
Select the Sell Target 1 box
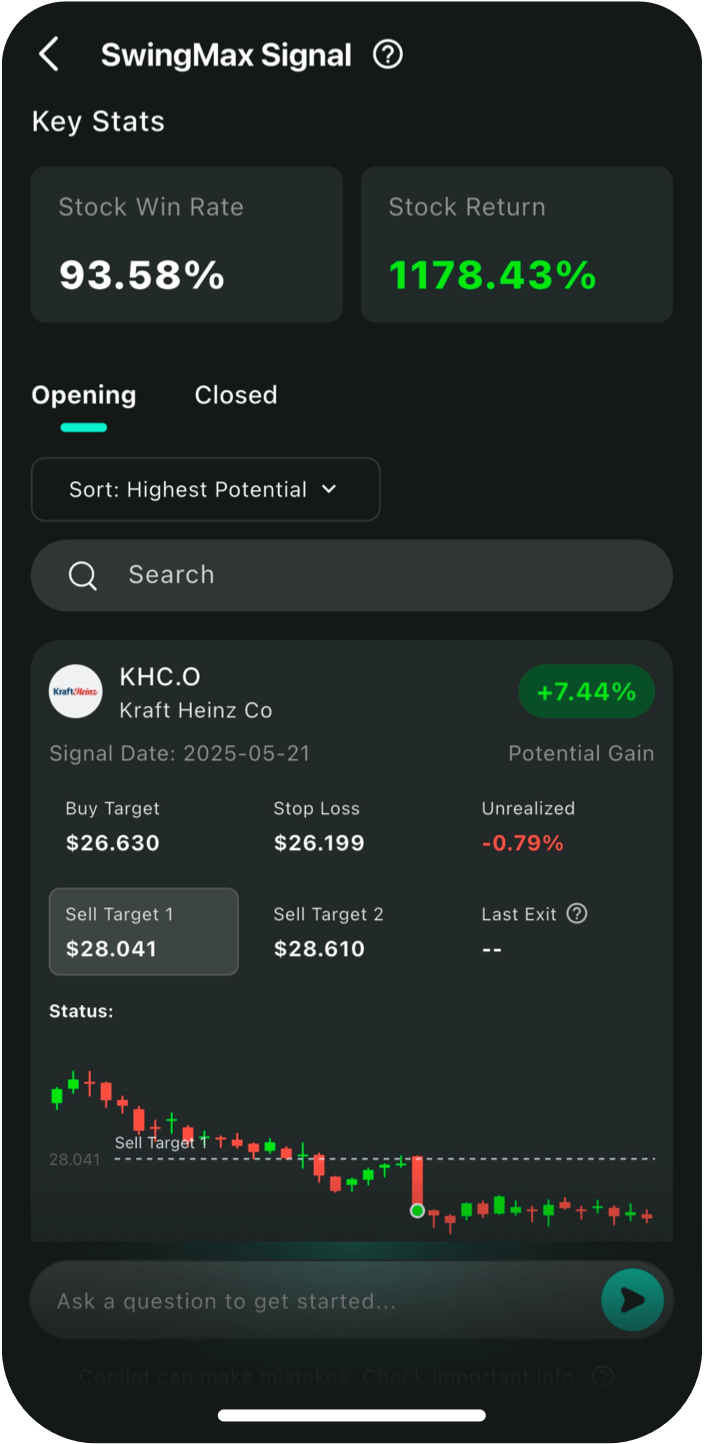[x=144, y=931]
